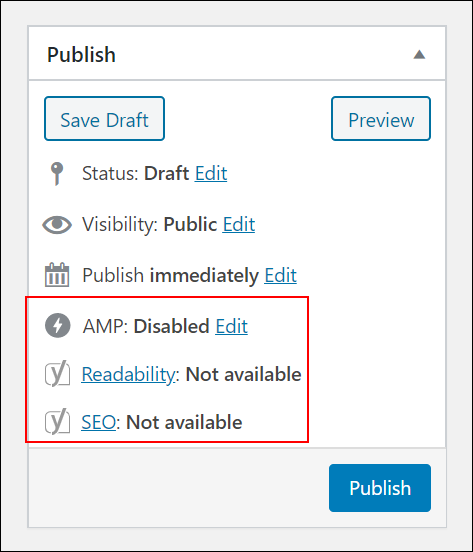The width and height of the screenshot is (473, 552).
Task: Edit the post Status
Action: pyautogui.click(x=211, y=173)
